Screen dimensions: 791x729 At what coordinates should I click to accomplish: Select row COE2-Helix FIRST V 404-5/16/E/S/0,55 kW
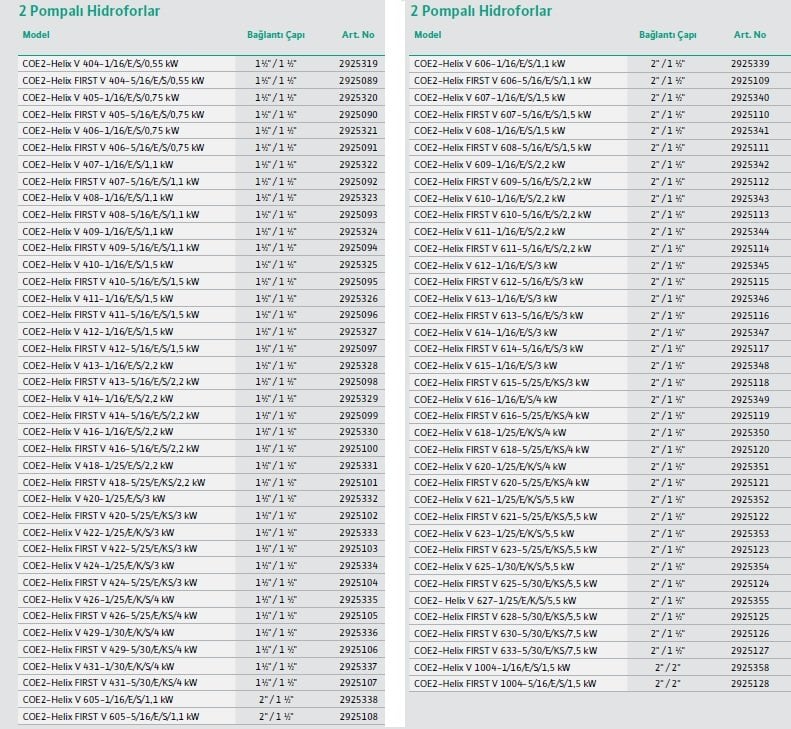(x=201, y=81)
